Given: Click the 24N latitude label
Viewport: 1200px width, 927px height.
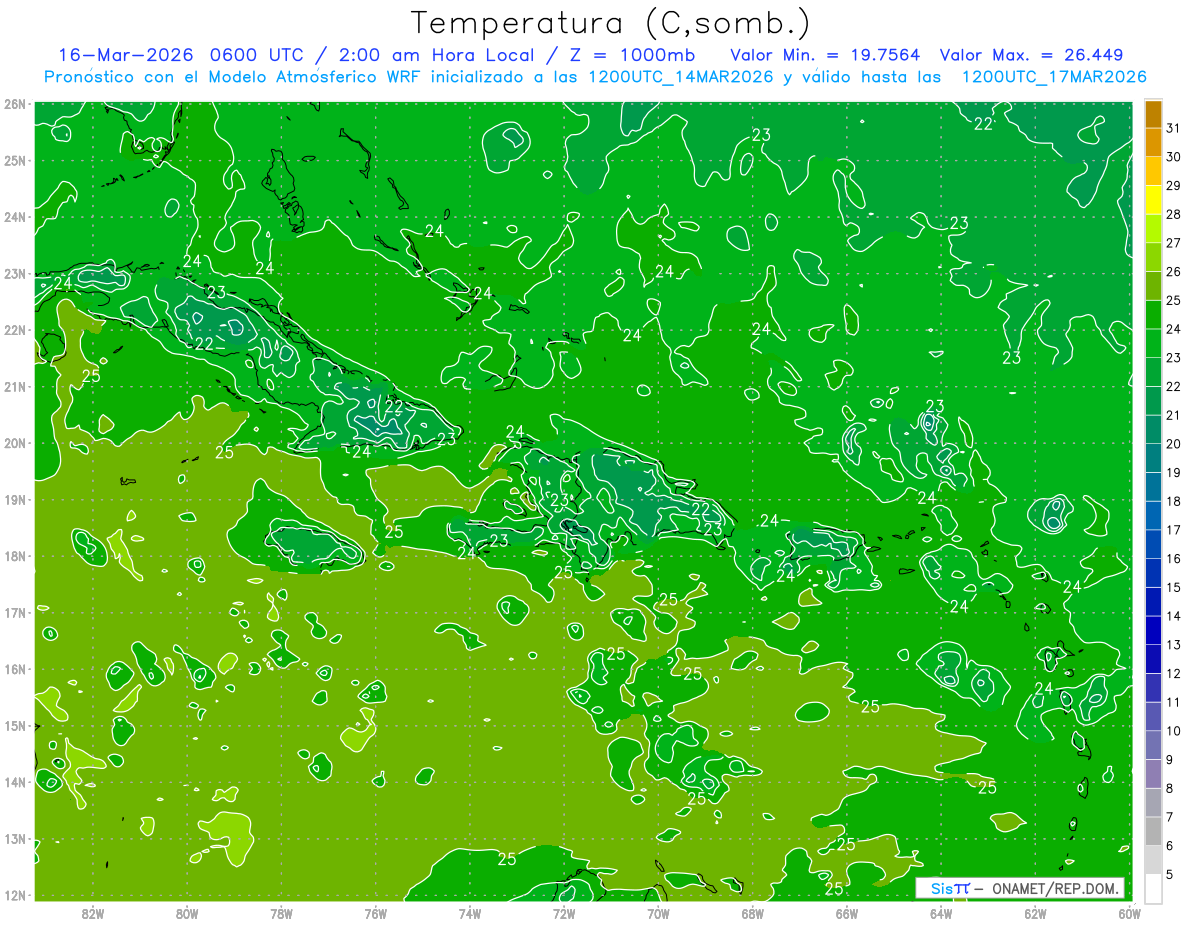Looking at the screenshot, I should 14,217.
